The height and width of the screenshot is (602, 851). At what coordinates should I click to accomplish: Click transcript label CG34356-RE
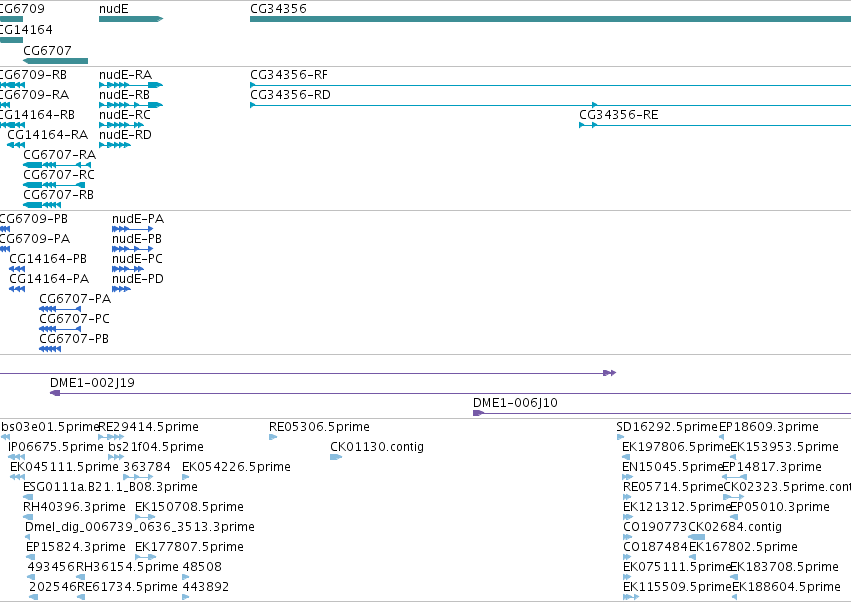tap(619, 115)
